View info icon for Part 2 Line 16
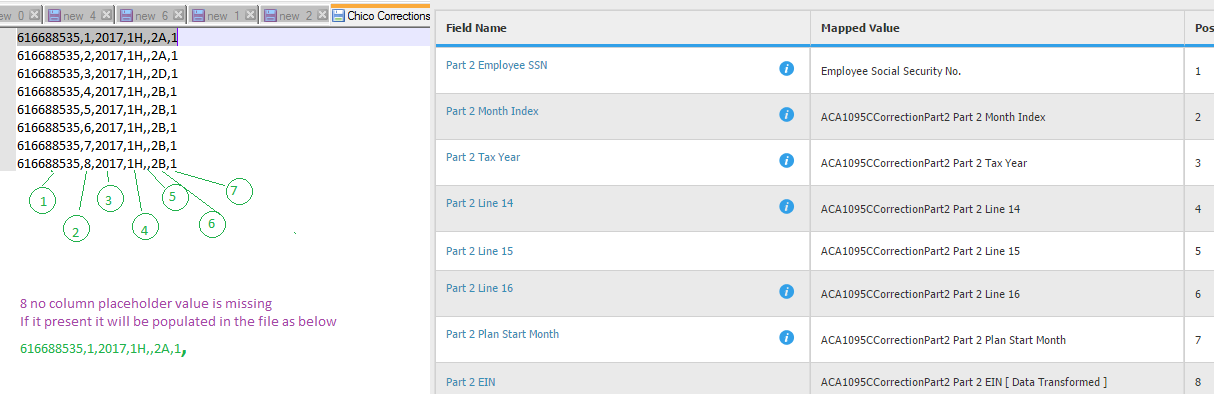The width and height of the screenshot is (1225, 401). point(786,291)
